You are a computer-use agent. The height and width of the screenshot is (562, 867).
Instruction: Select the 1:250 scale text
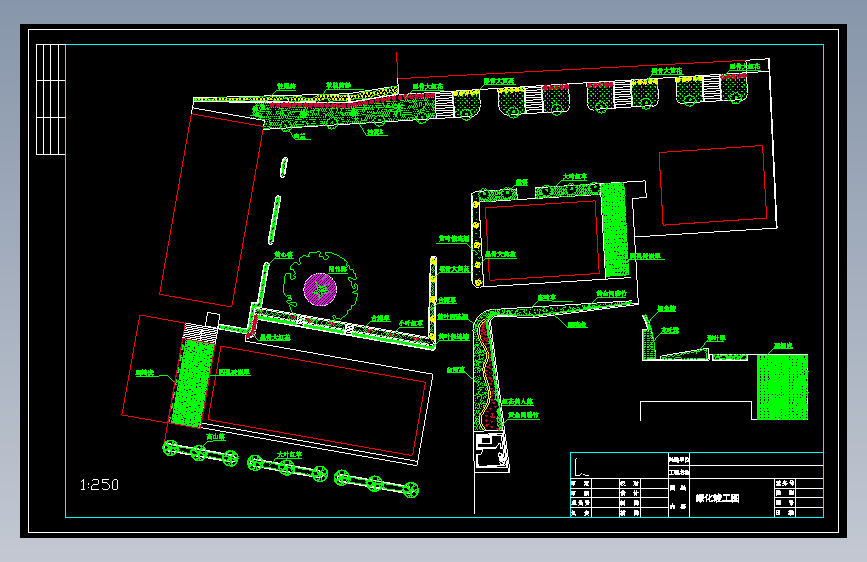(x=99, y=485)
